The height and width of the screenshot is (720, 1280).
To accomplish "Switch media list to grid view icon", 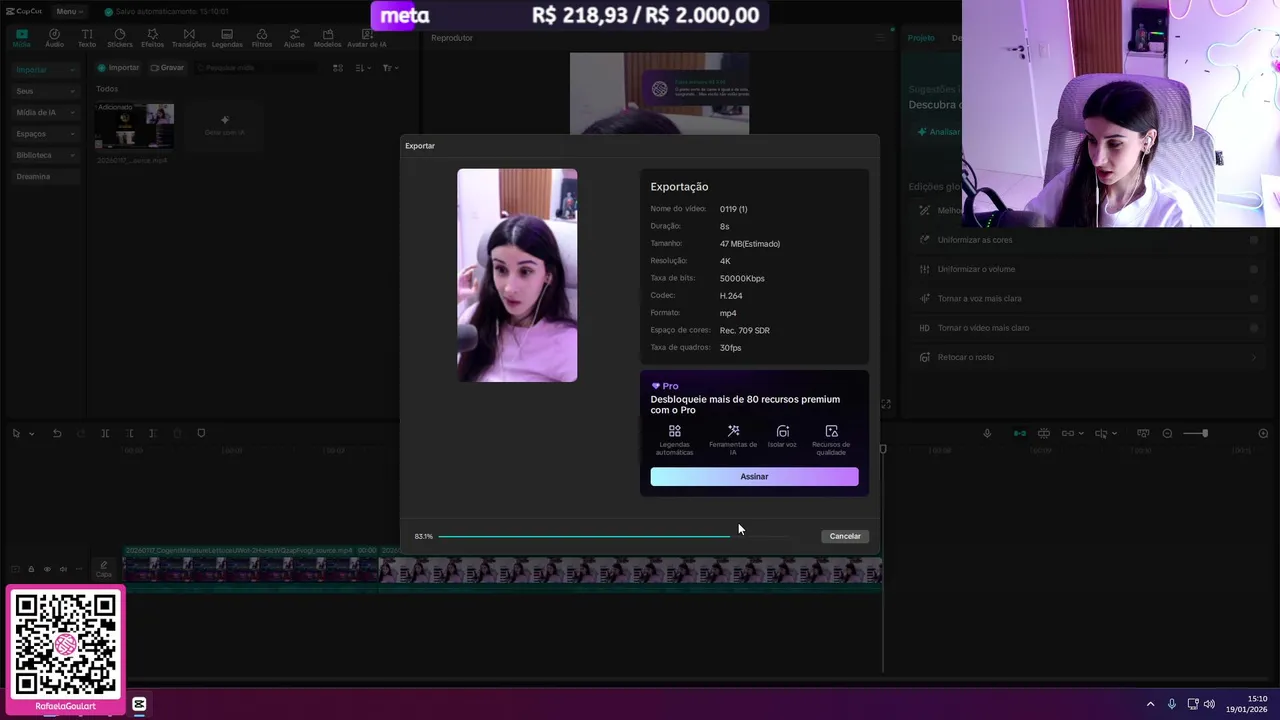I will tap(338, 68).
